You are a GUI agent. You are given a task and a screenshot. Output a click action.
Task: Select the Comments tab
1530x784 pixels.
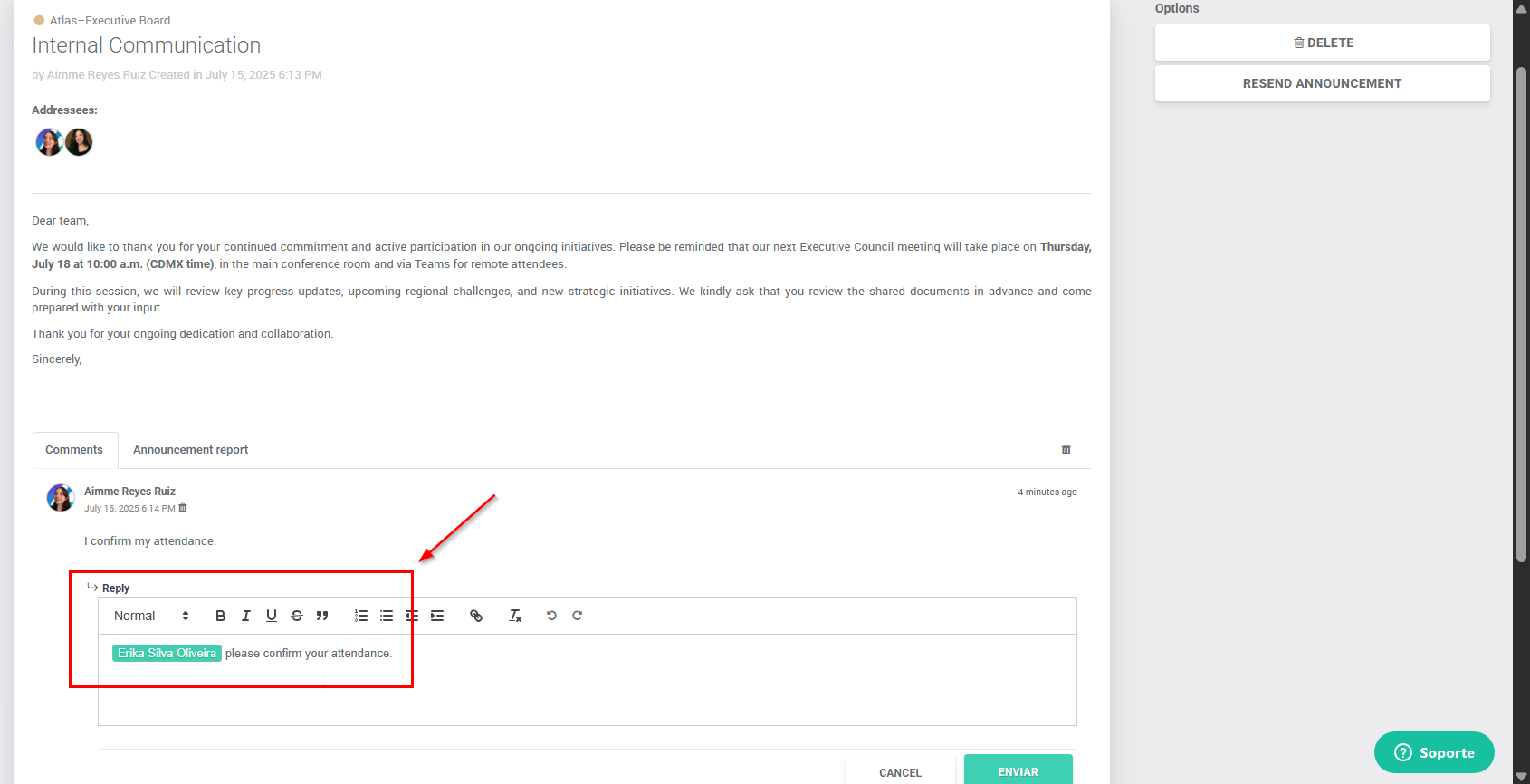pos(74,450)
